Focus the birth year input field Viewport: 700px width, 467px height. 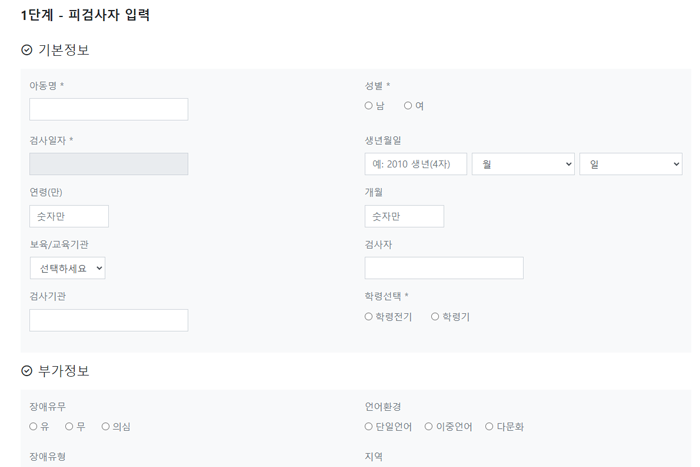click(416, 164)
